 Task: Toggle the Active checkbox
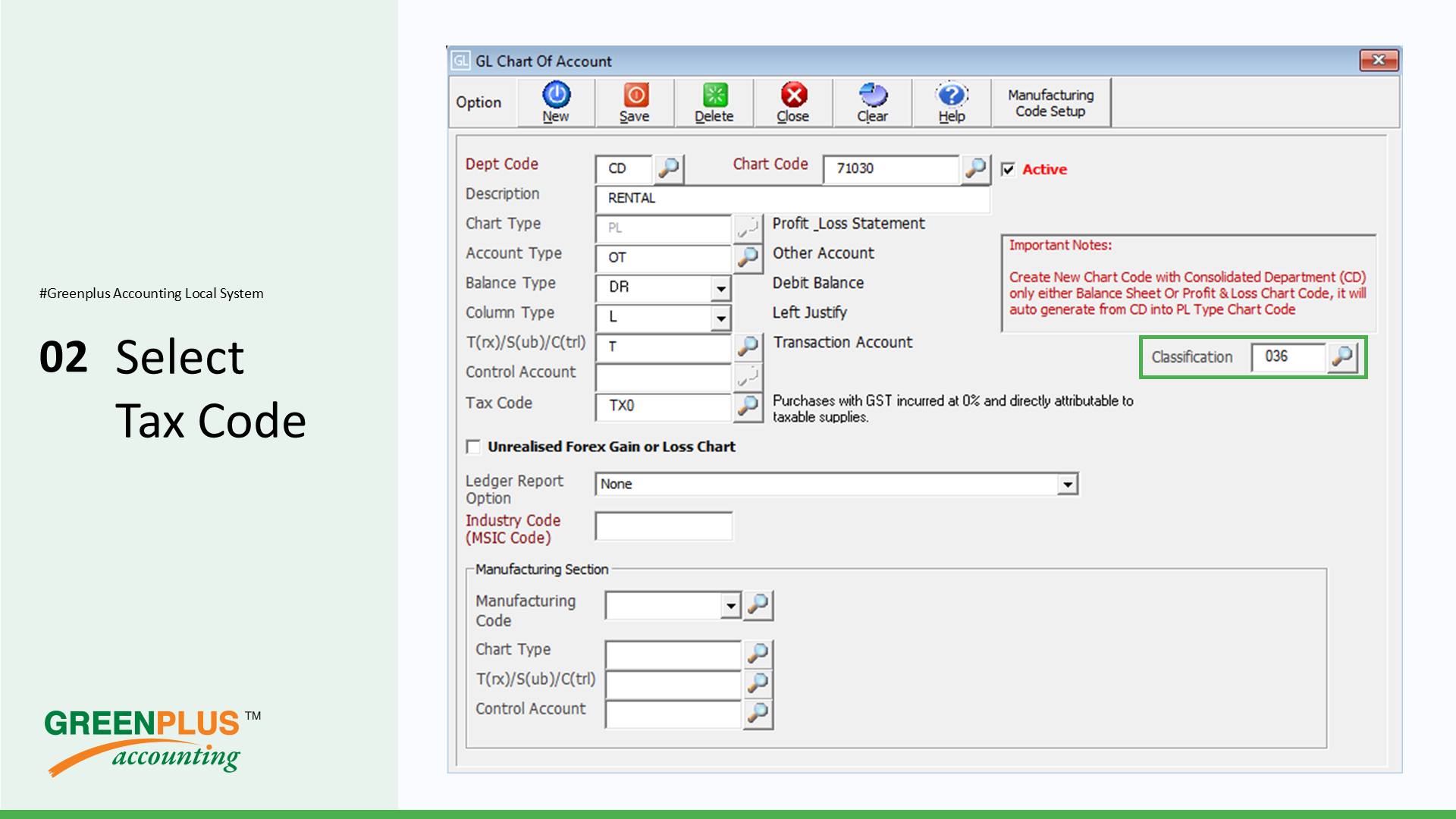1008,169
